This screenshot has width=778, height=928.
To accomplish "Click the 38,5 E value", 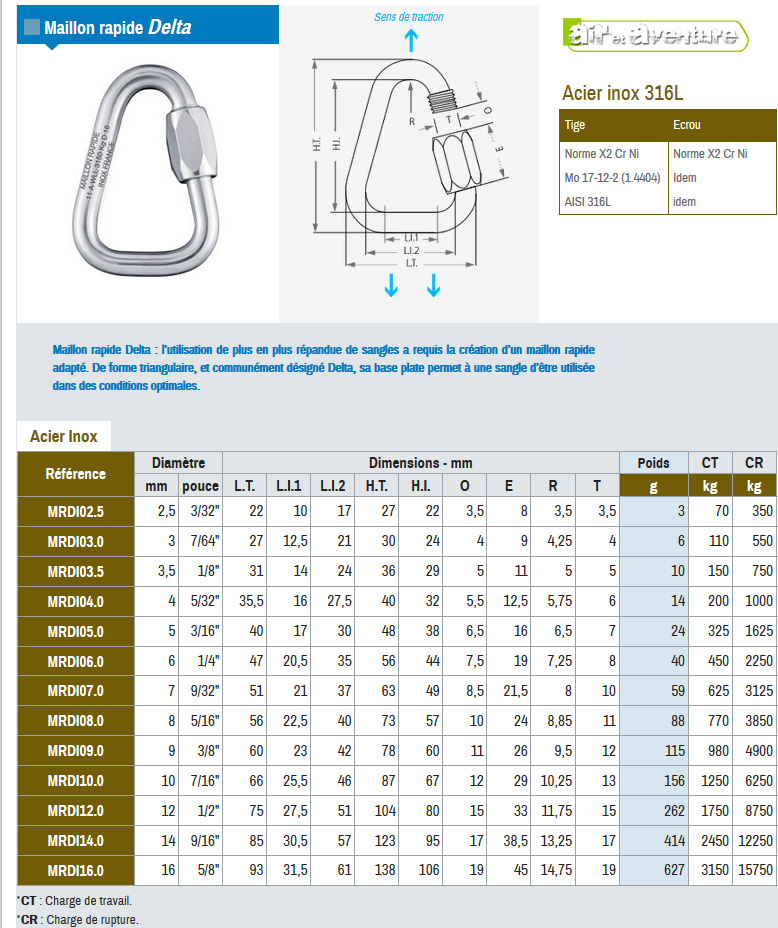I will click(516, 840).
